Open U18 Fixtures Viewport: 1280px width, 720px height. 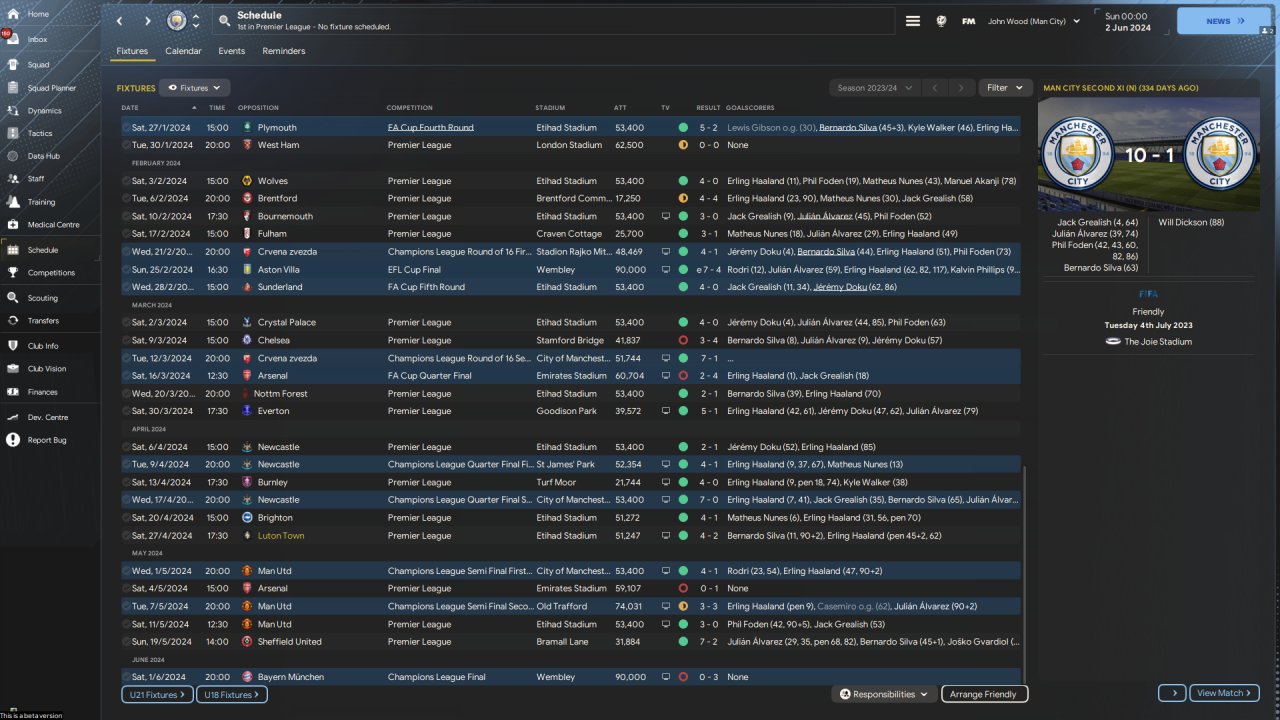pos(231,695)
